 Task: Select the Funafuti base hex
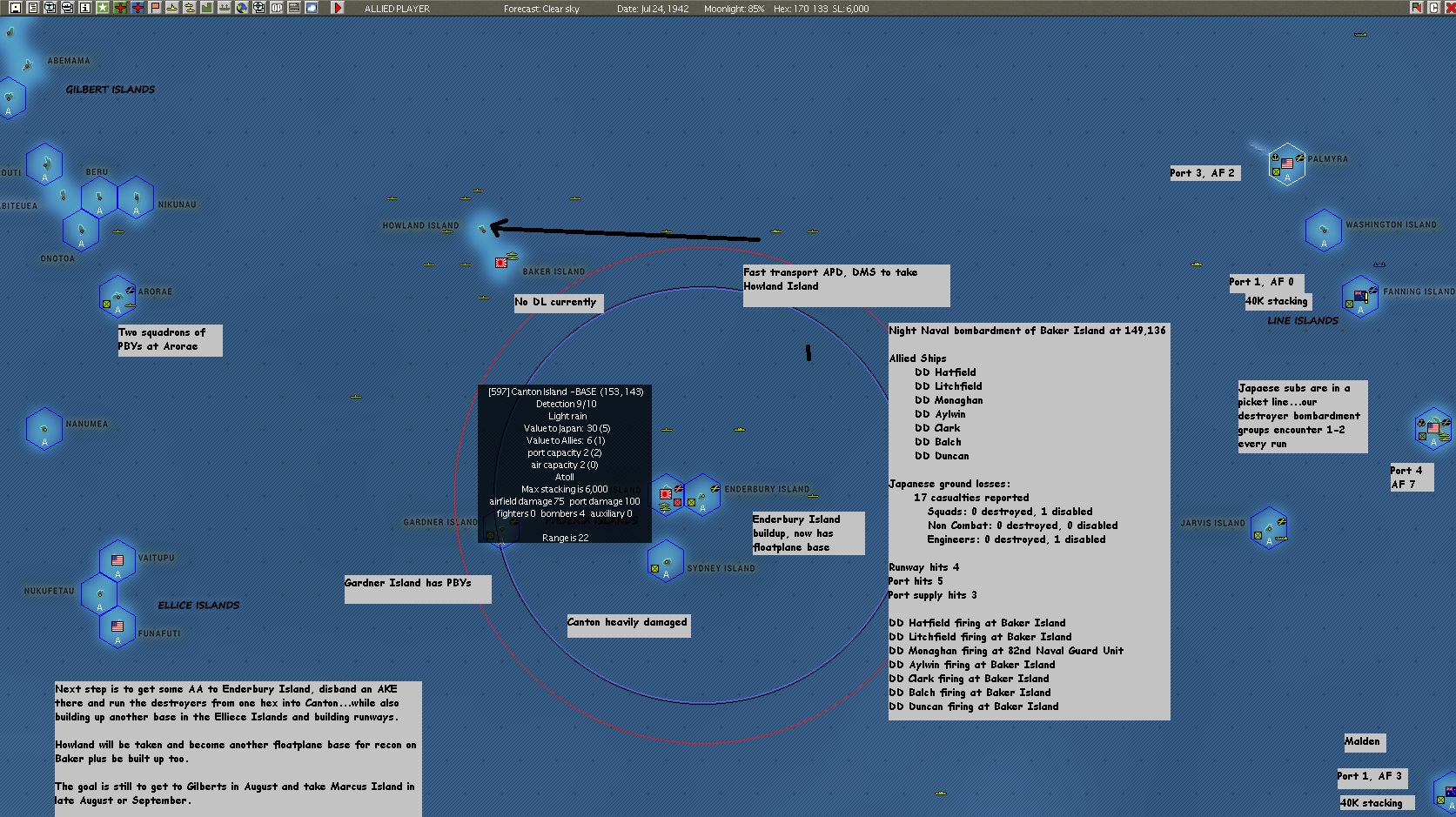click(117, 627)
